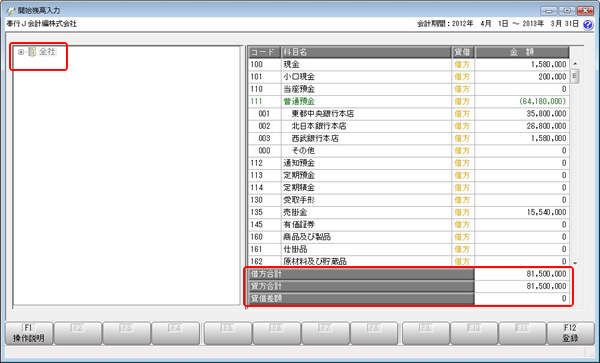Select the 現金 amount cell 1,580,000
This screenshot has height=363, width=600.
pos(522,65)
